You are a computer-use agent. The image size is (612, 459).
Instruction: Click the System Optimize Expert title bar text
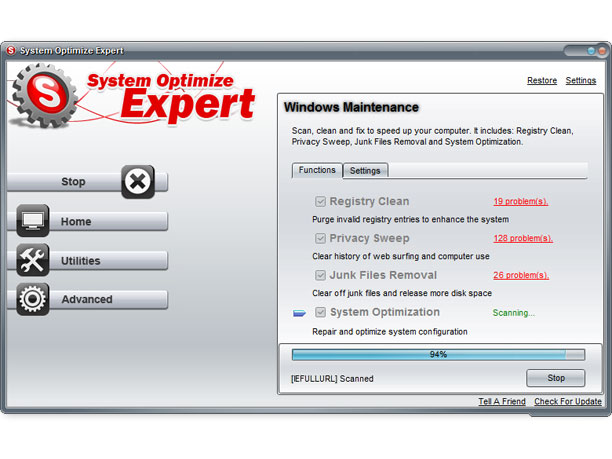tap(72, 51)
